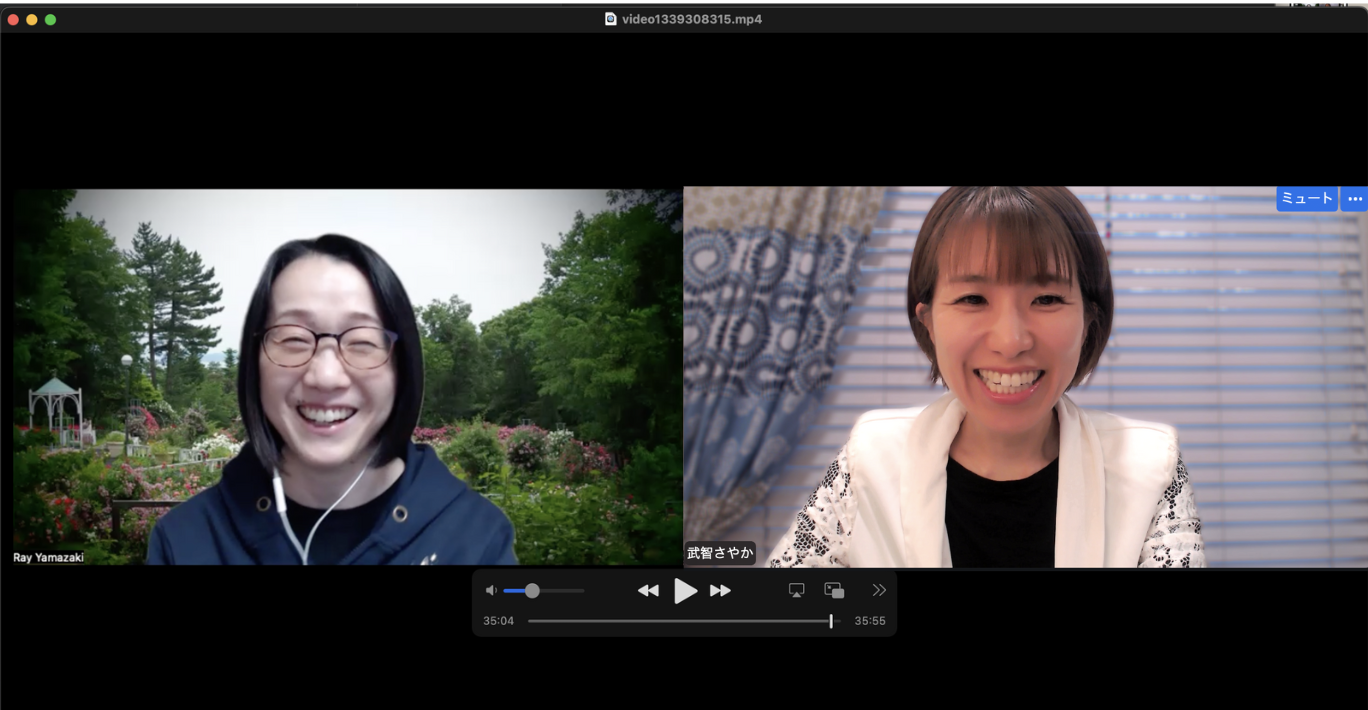Expand the double-chevron more options menu
Screen dimensions: 1368x710
coord(879,591)
